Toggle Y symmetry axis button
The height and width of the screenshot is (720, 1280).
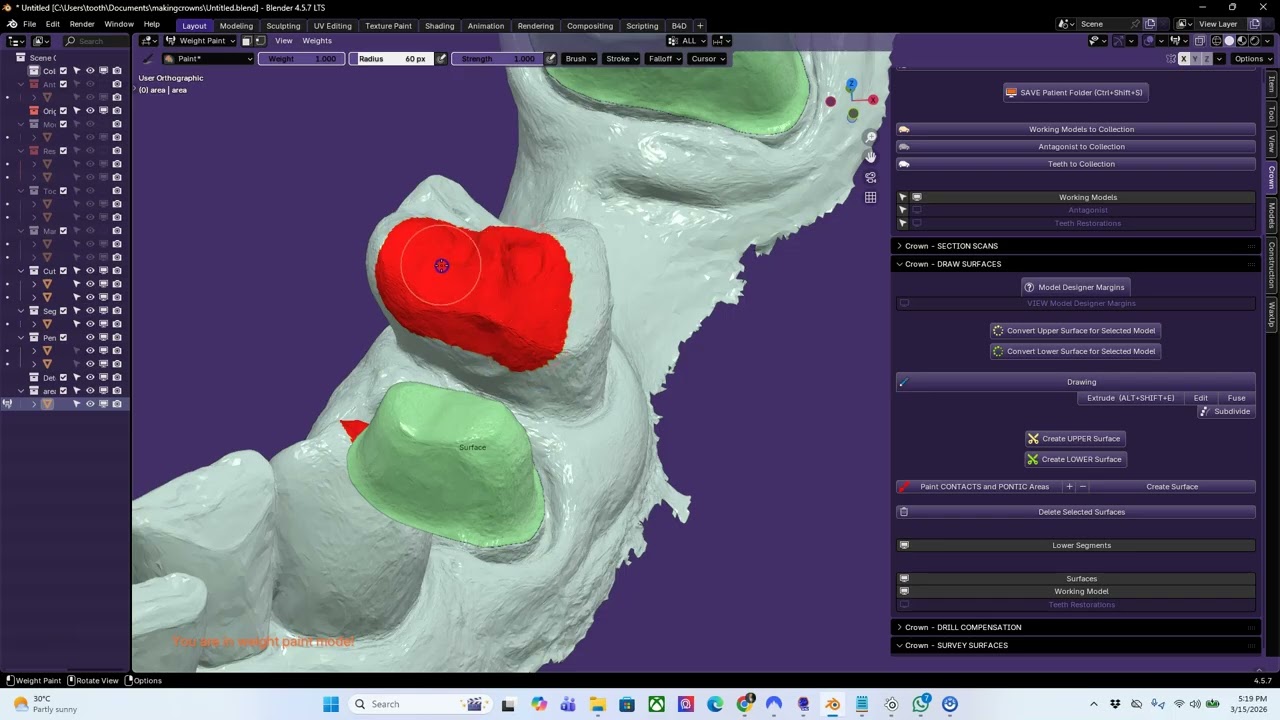point(1196,59)
